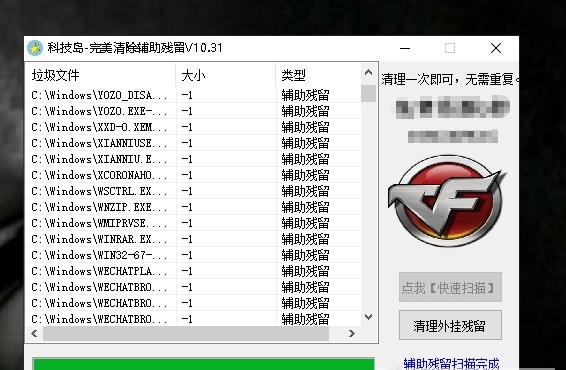Select row C:\Windows\WNZIP.EXE...
566x370 pixels.
193,207
